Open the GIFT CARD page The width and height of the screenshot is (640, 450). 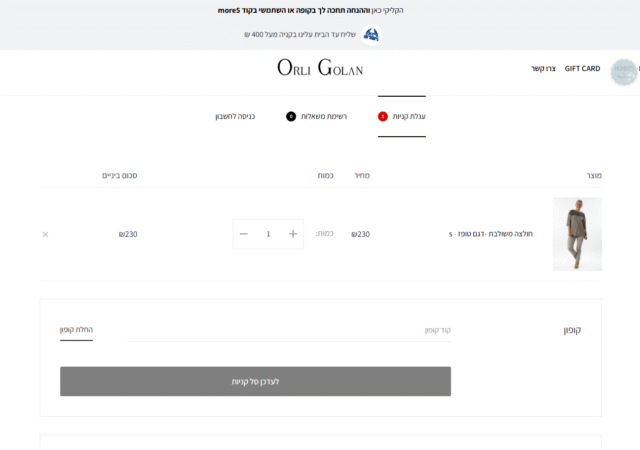point(582,69)
